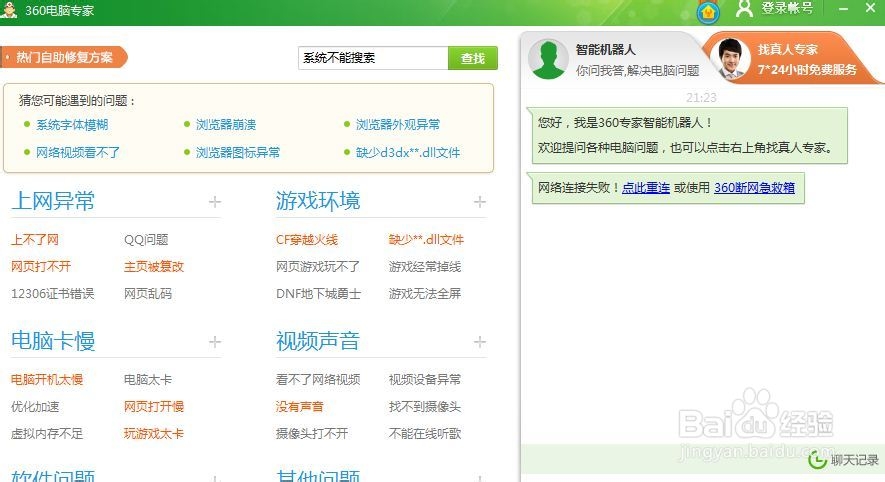The width and height of the screenshot is (885, 482).
Task: Click 网页打开慢 item
Action: click(x=154, y=406)
